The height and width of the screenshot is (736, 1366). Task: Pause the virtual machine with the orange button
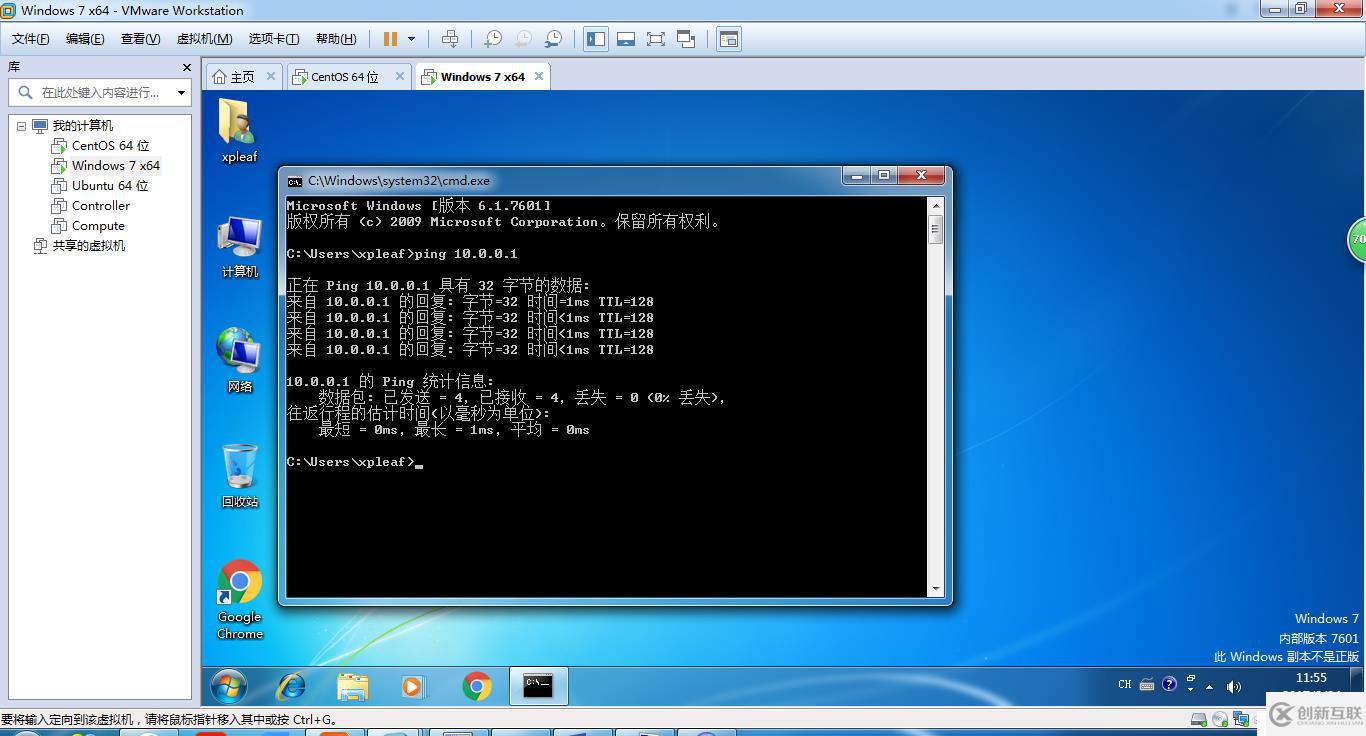(390, 39)
